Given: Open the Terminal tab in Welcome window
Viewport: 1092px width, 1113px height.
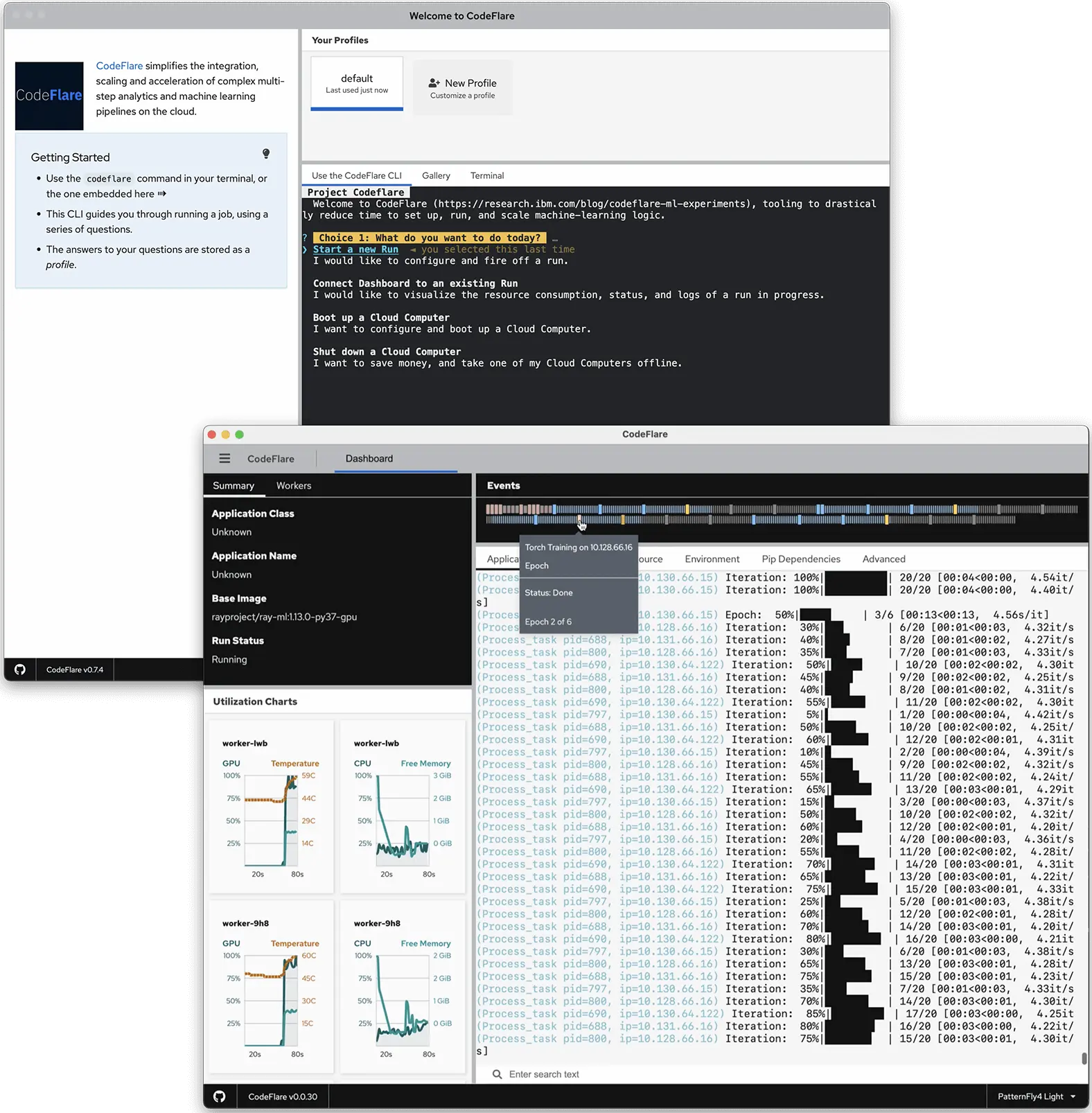Looking at the screenshot, I should (487, 175).
